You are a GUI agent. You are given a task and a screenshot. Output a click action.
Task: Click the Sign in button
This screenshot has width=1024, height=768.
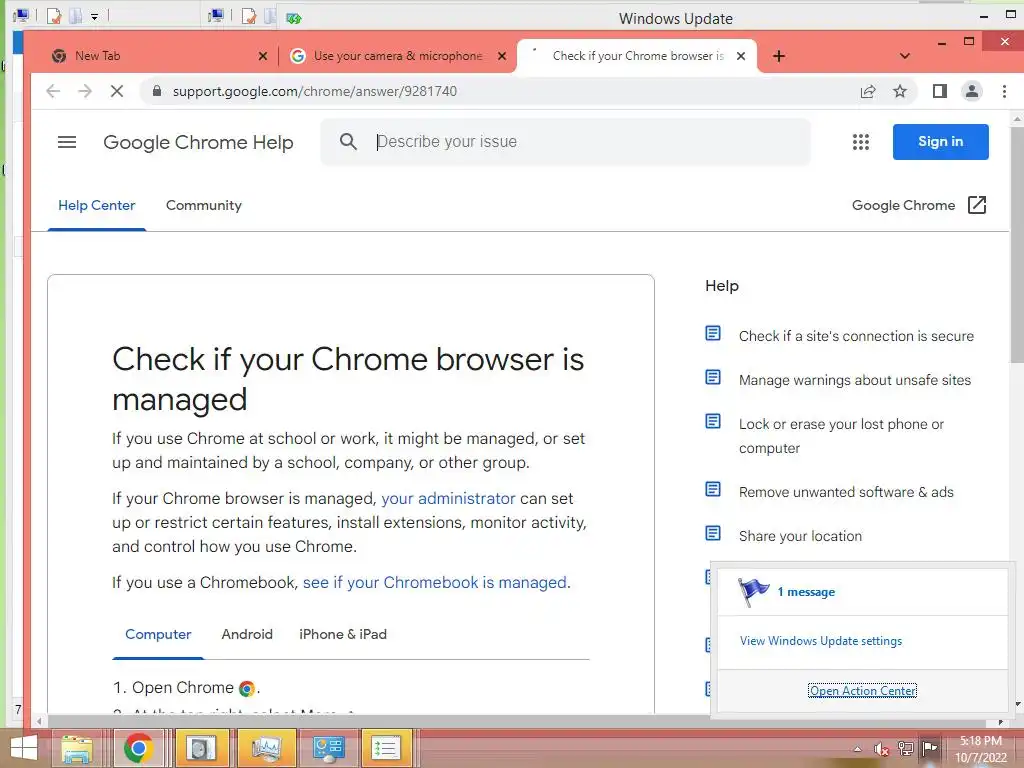940,142
